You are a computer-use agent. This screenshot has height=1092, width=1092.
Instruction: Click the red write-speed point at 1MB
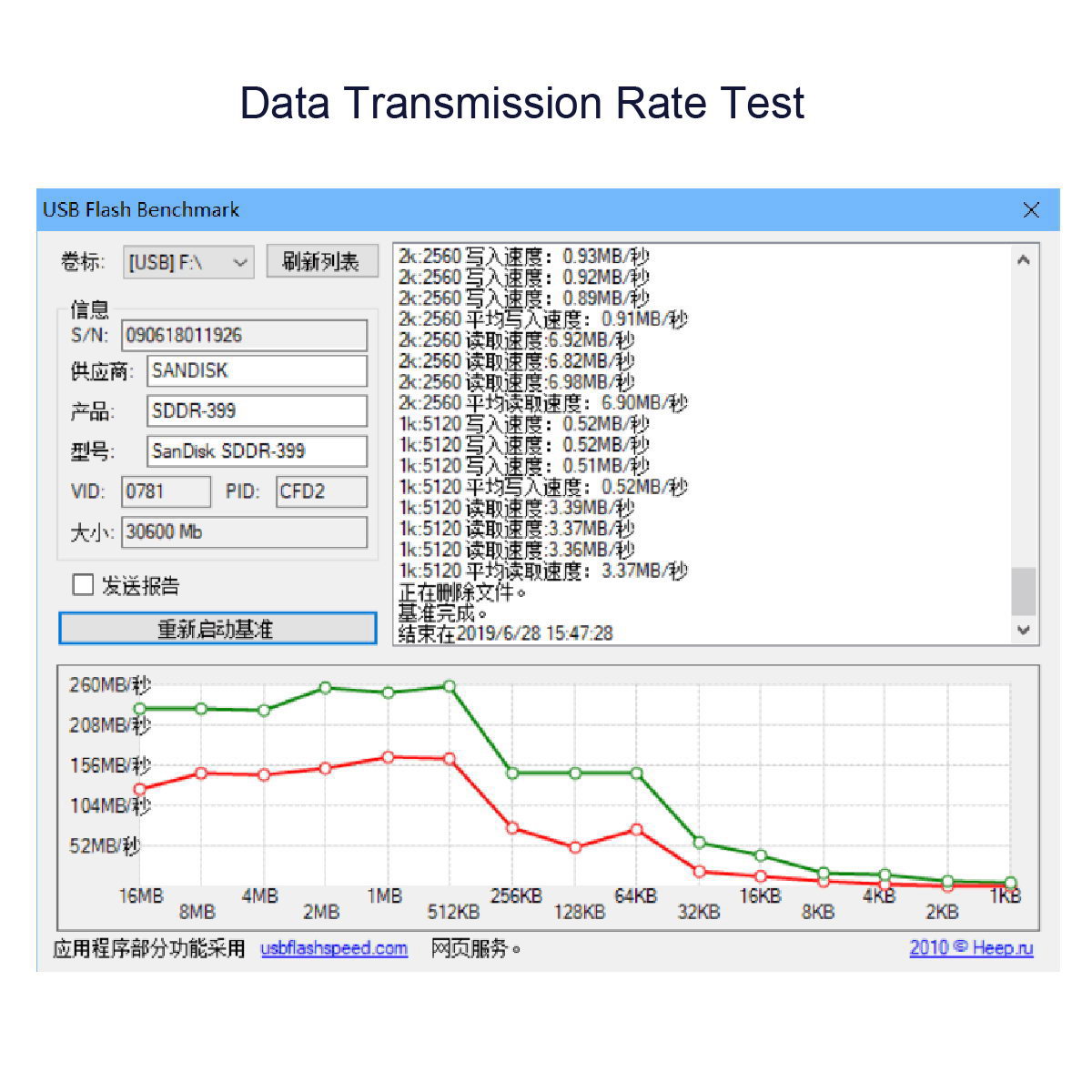coord(388,757)
